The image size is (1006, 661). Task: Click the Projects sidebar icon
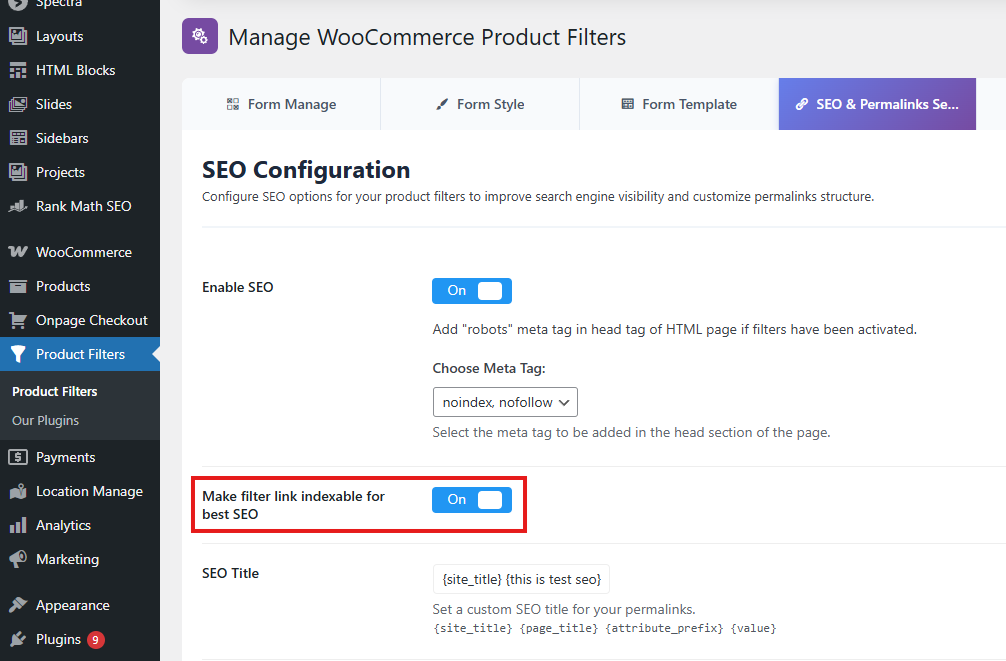pyautogui.click(x=18, y=172)
